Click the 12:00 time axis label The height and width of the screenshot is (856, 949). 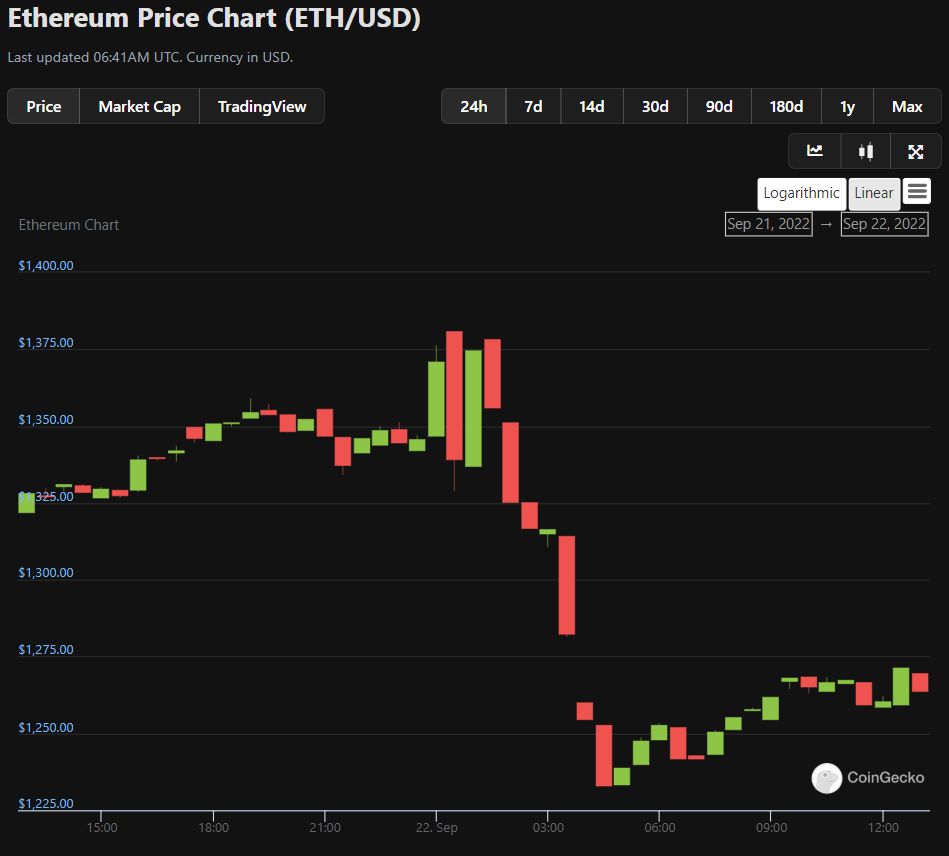click(883, 828)
